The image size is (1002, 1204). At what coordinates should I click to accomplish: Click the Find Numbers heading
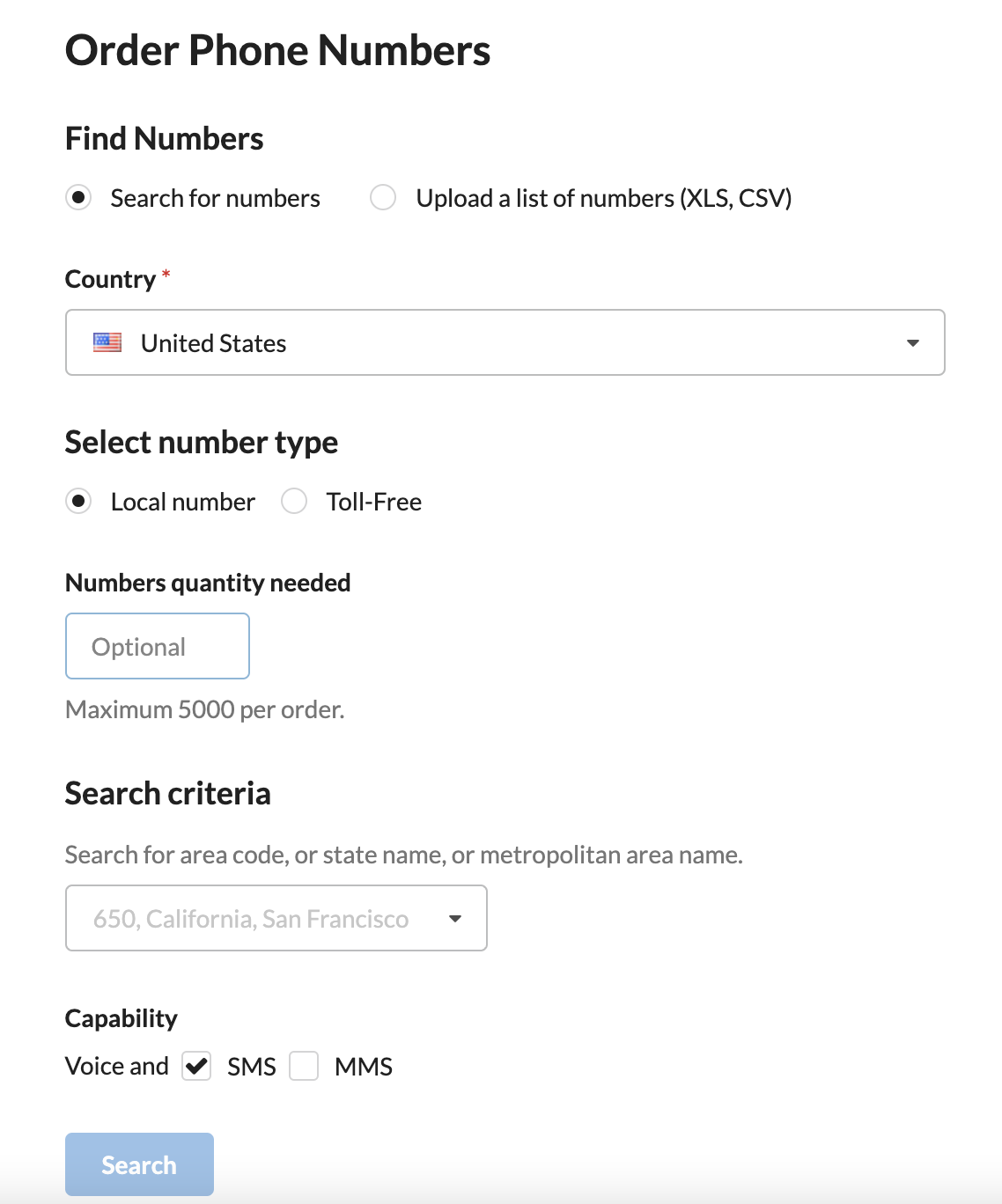(x=165, y=138)
